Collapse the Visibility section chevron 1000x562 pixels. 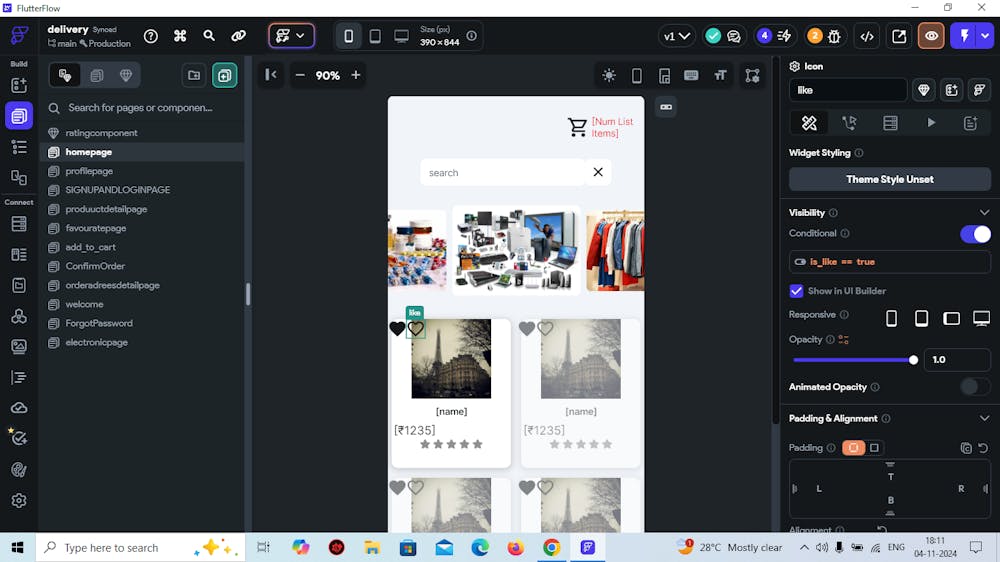tap(984, 212)
